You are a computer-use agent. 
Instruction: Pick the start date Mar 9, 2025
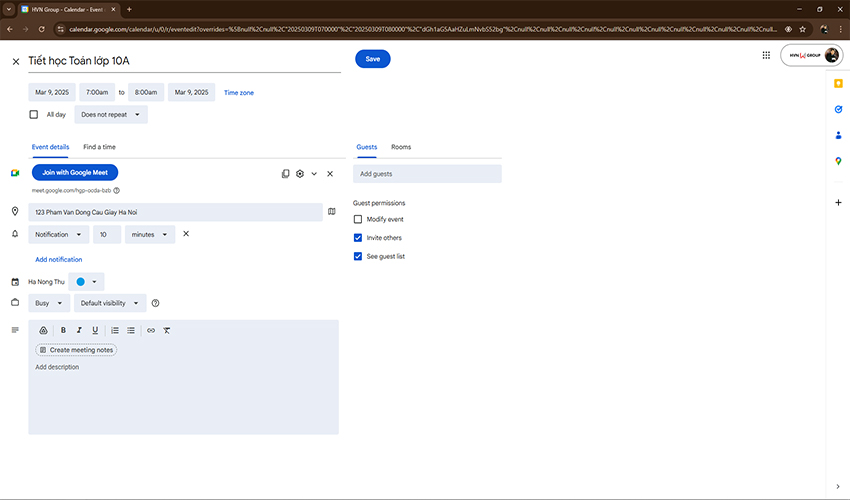point(52,92)
